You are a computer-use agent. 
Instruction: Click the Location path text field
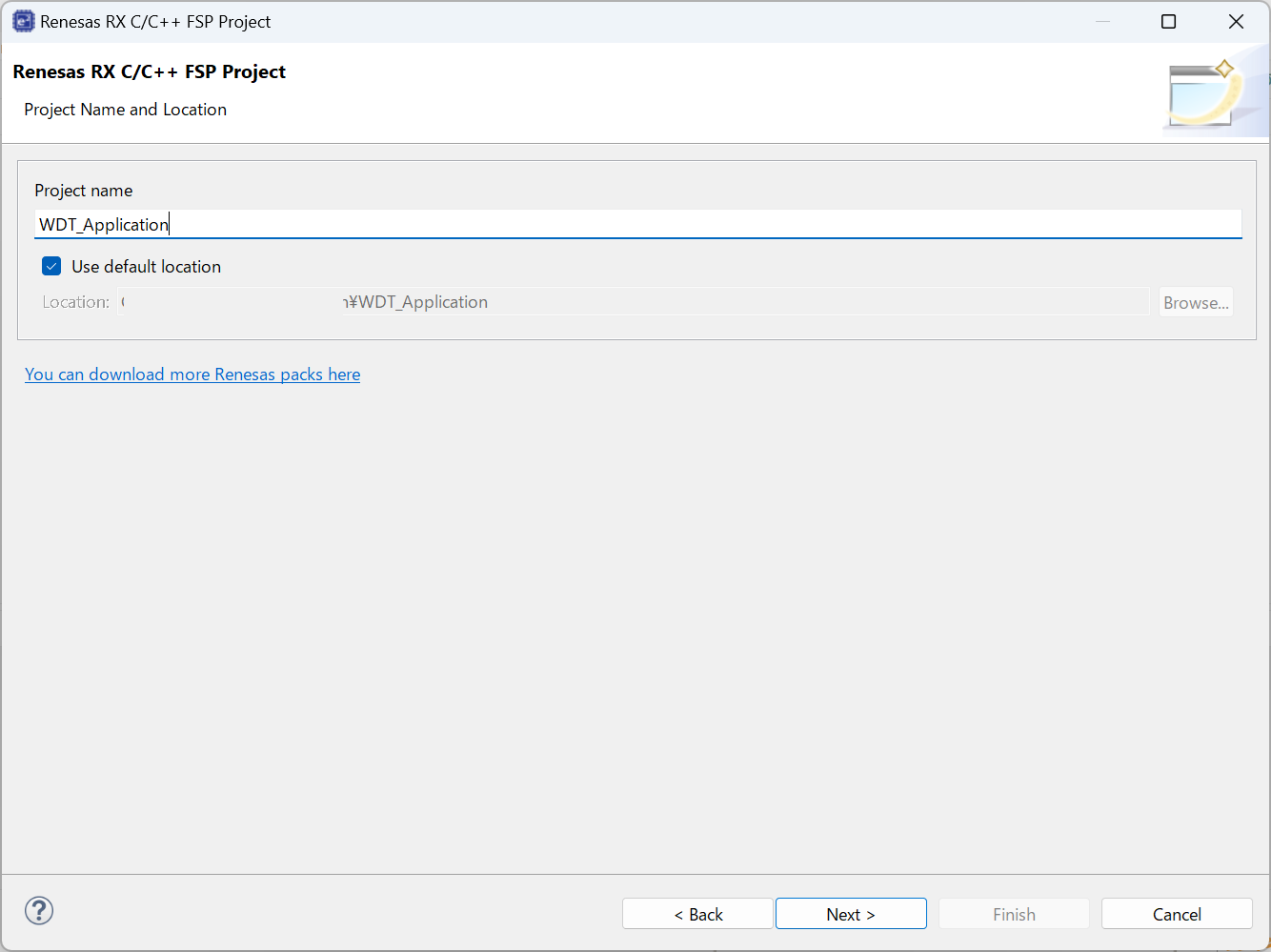(634, 302)
